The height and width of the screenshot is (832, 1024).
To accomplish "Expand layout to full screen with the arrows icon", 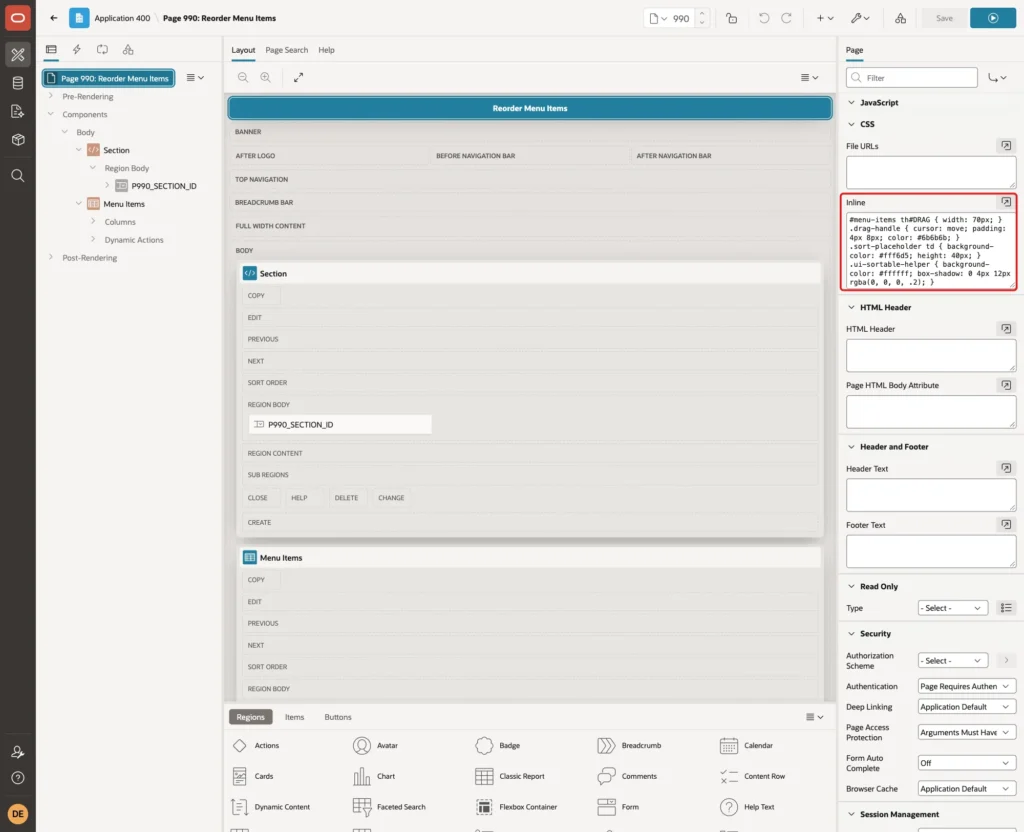I will pyautogui.click(x=298, y=77).
